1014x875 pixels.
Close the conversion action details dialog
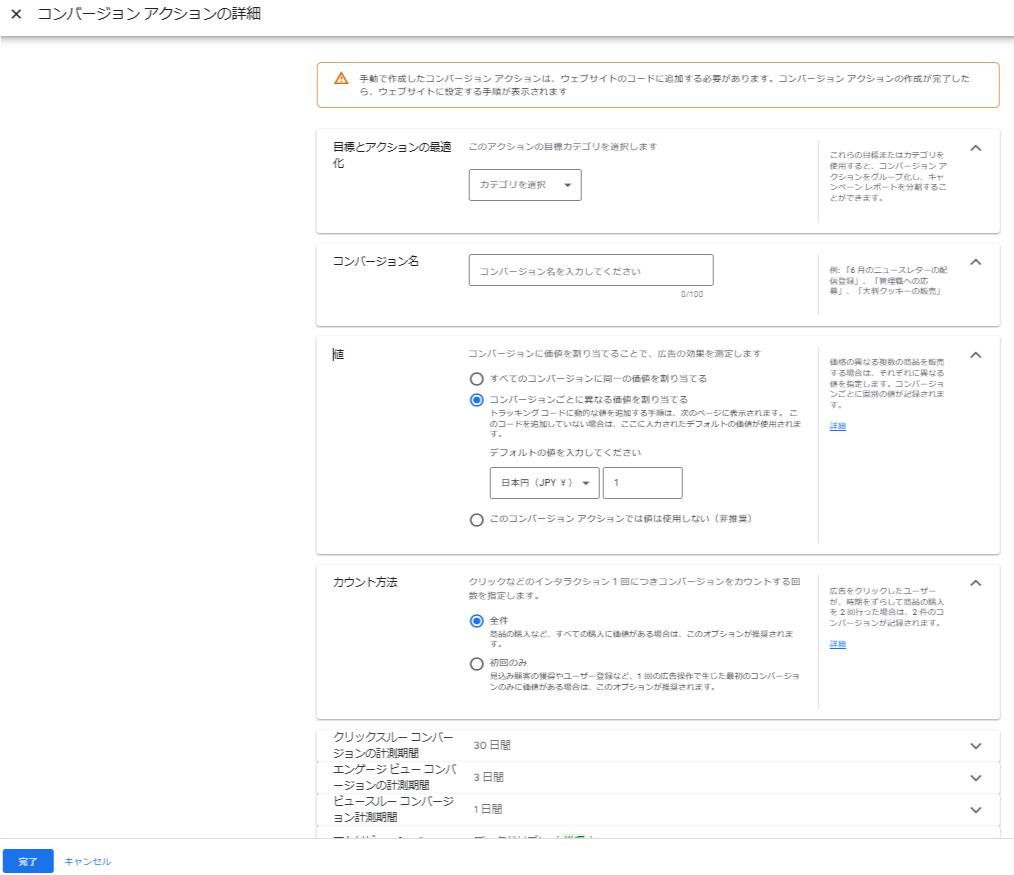(16, 16)
